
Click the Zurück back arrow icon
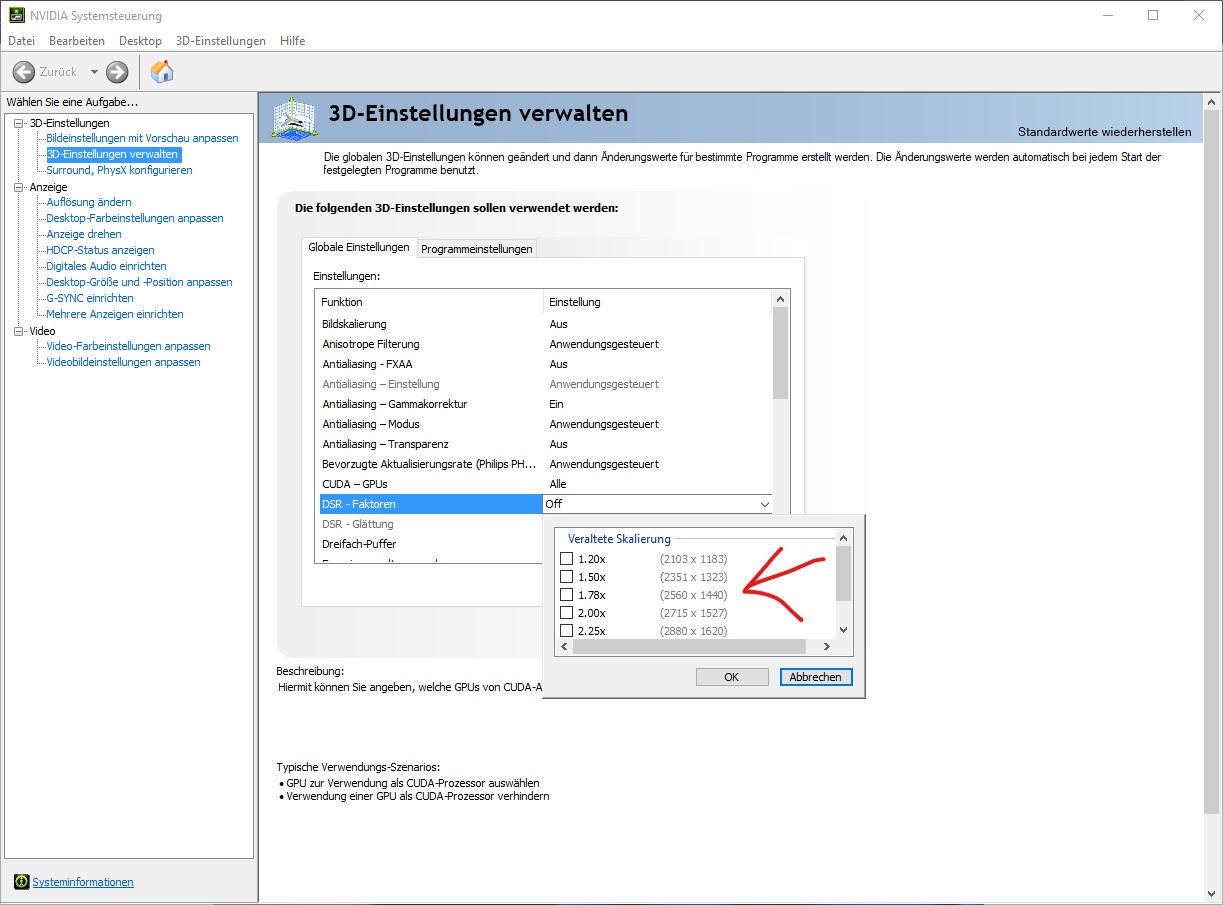click(x=23, y=72)
